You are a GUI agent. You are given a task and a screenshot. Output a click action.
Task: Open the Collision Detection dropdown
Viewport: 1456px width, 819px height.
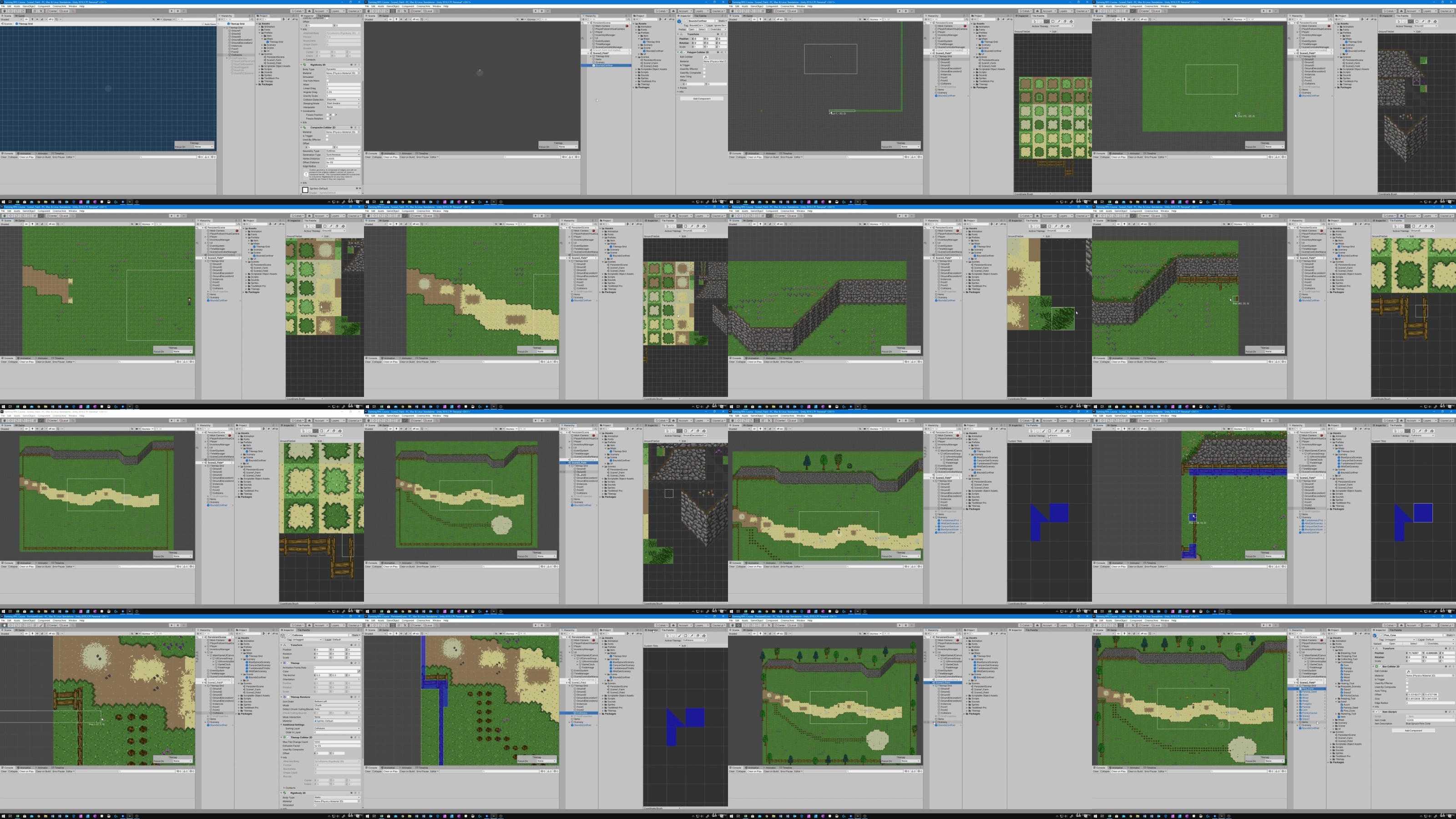click(x=343, y=100)
